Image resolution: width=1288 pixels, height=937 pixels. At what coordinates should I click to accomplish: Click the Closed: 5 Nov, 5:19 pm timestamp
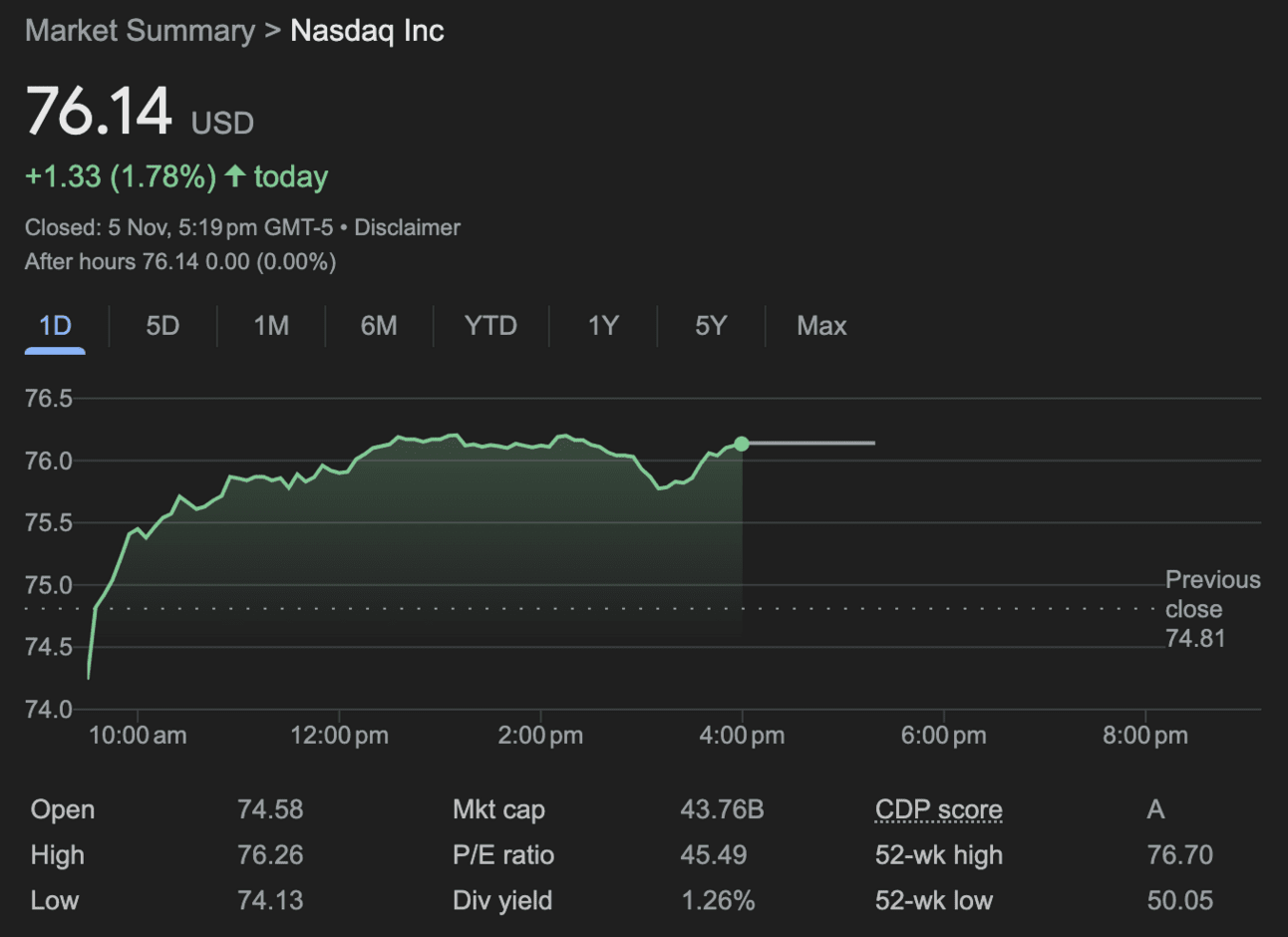[x=179, y=227]
